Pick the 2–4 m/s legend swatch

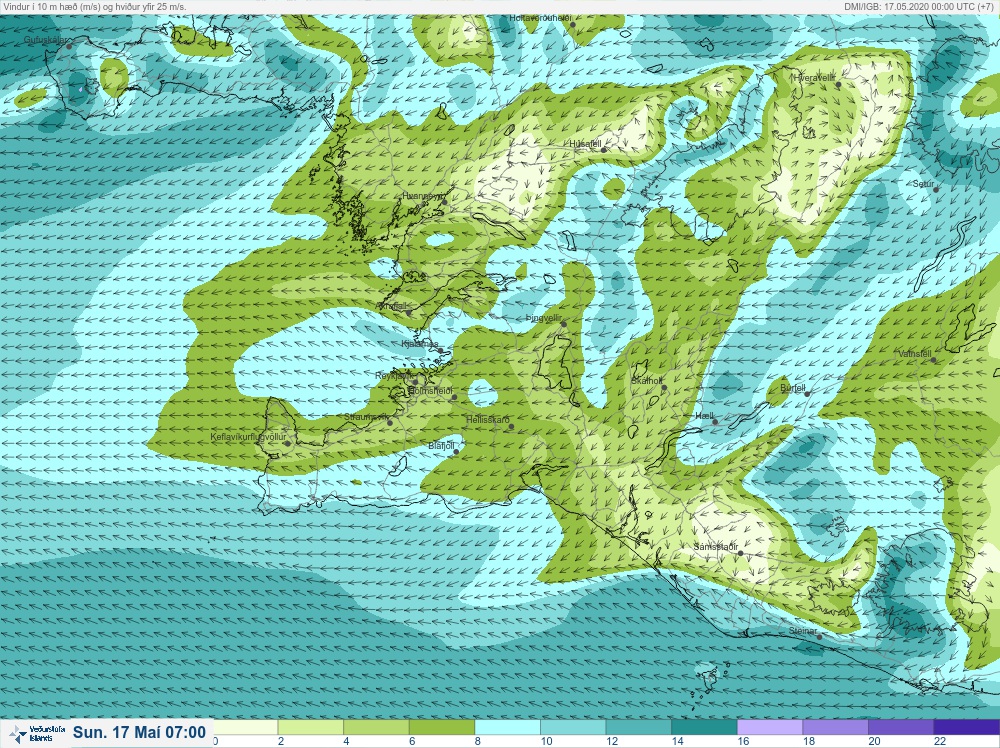coord(311,728)
